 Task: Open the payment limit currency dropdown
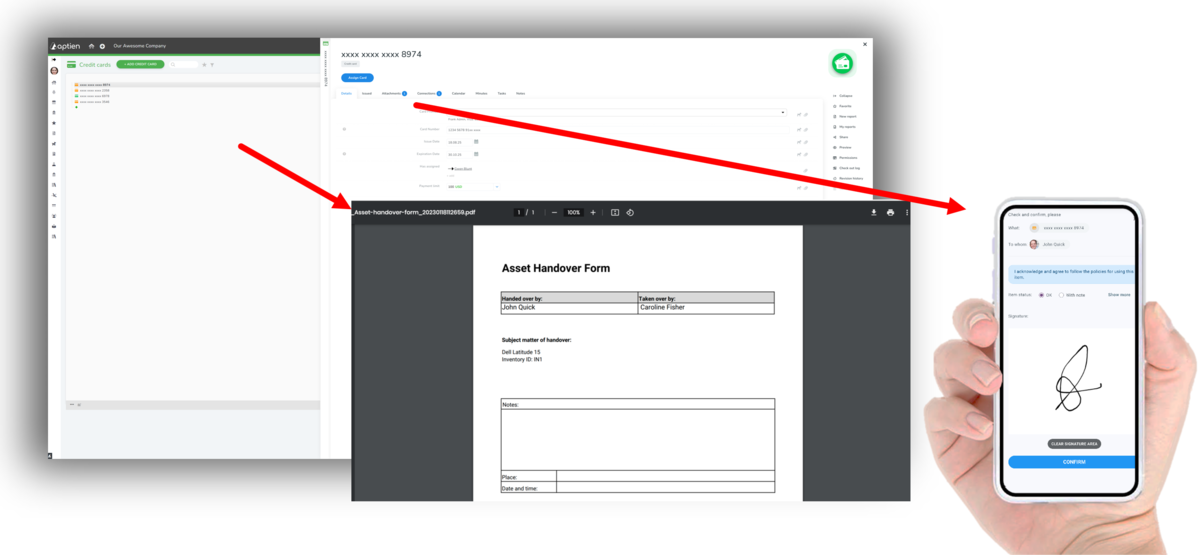(x=497, y=186)
